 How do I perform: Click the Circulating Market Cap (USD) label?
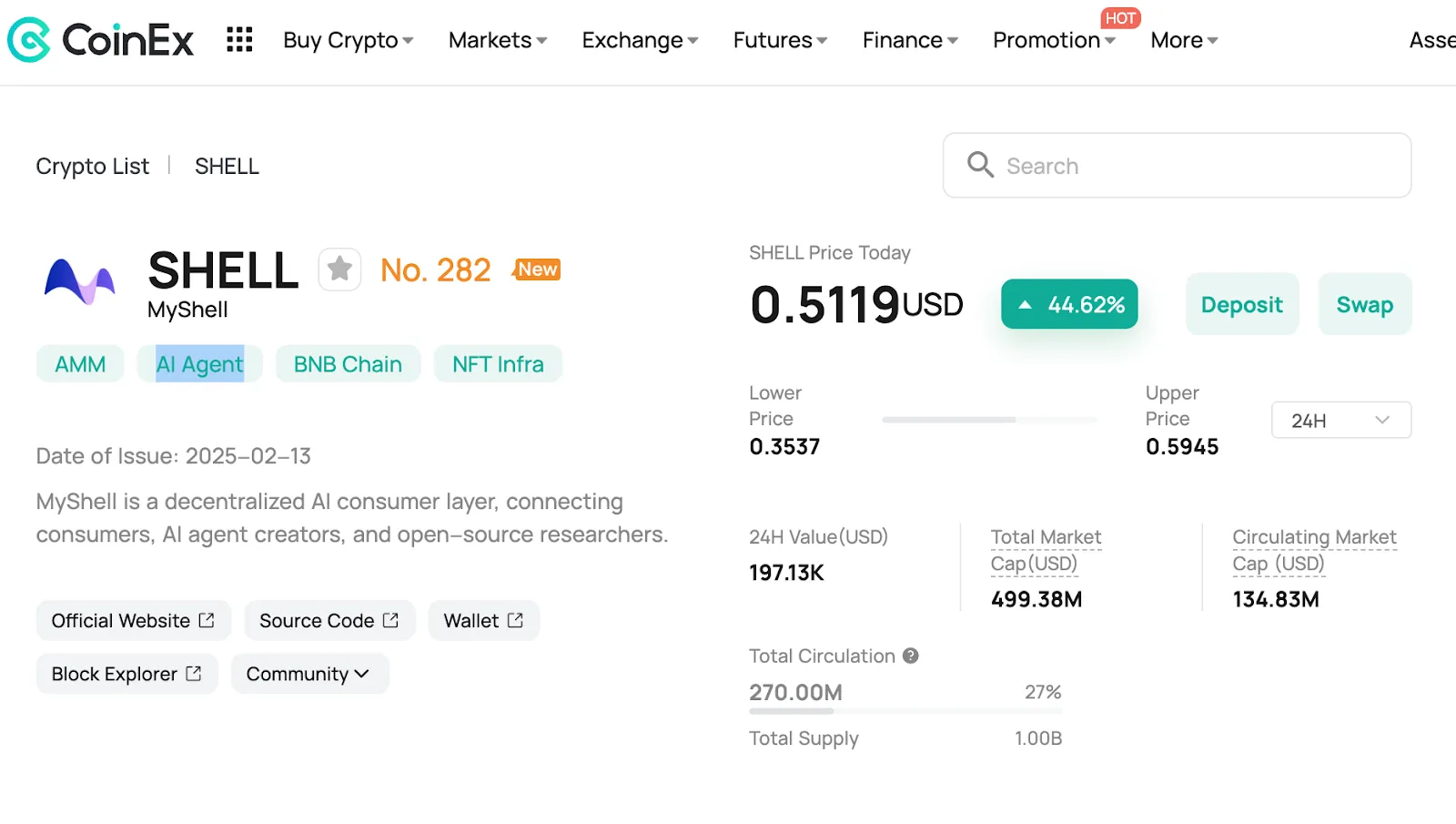point(1314,550)
